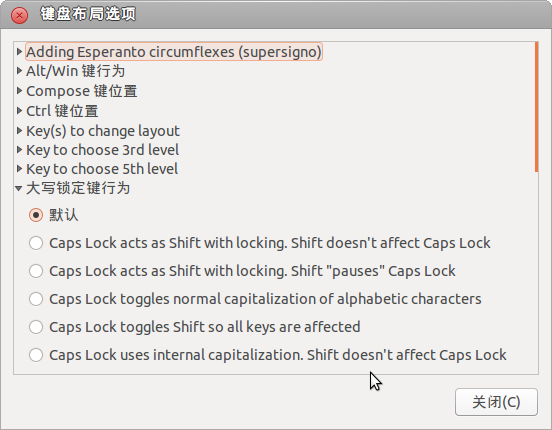Select the 大写锁定键行为 tree row label
The width and height of the screenshot is (552, 430).
[78, 188]
